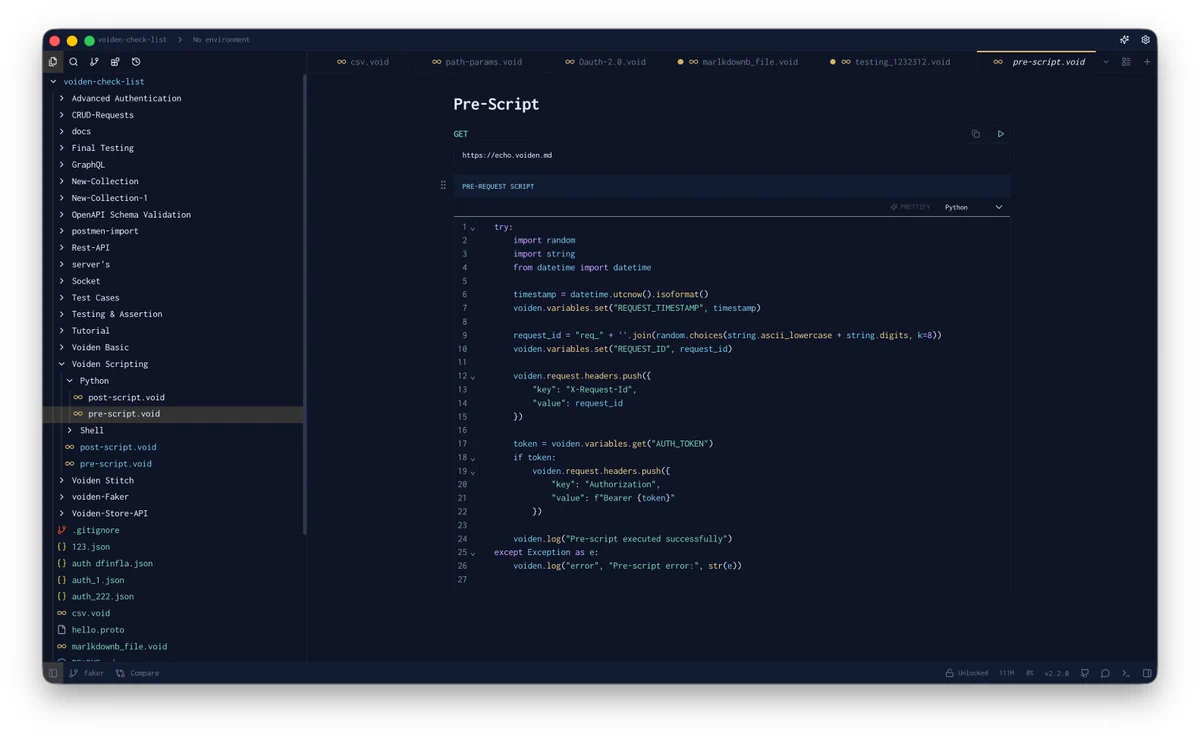The height and width of the screenshot is (740, 1200).
Task: Fold code at line 1 try block
Action: pos(473,228)
